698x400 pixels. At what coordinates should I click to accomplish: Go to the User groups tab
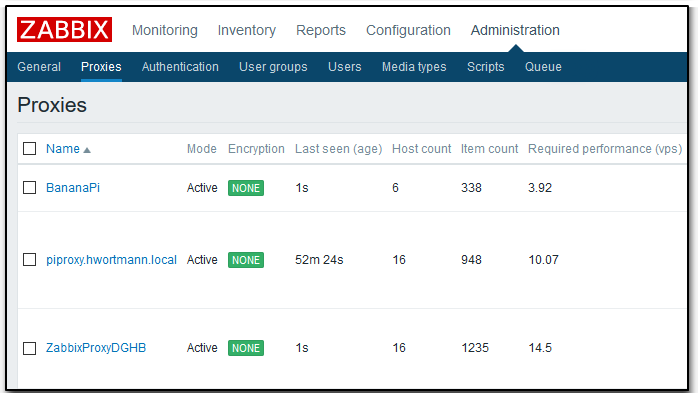[x=273, y=67]
